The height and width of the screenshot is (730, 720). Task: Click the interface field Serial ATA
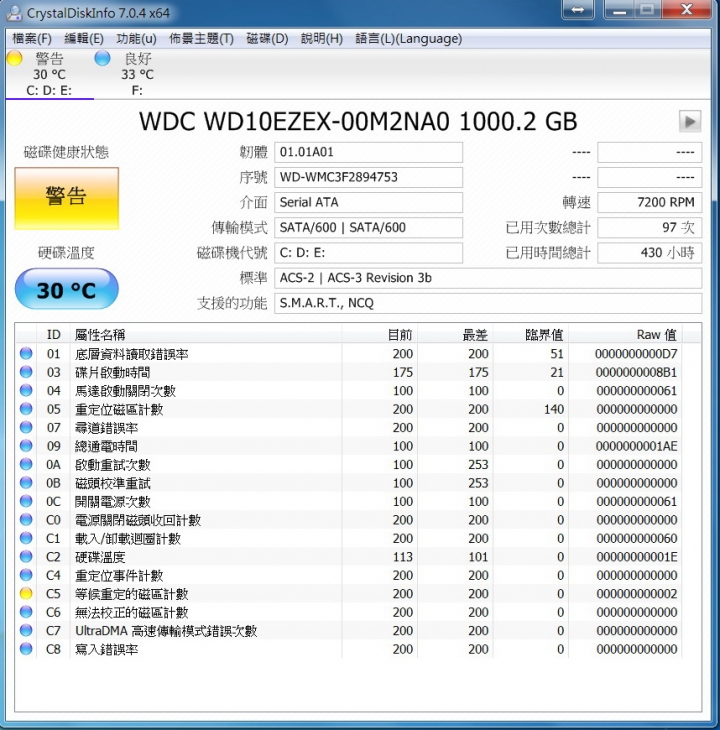tap(368, 203)
